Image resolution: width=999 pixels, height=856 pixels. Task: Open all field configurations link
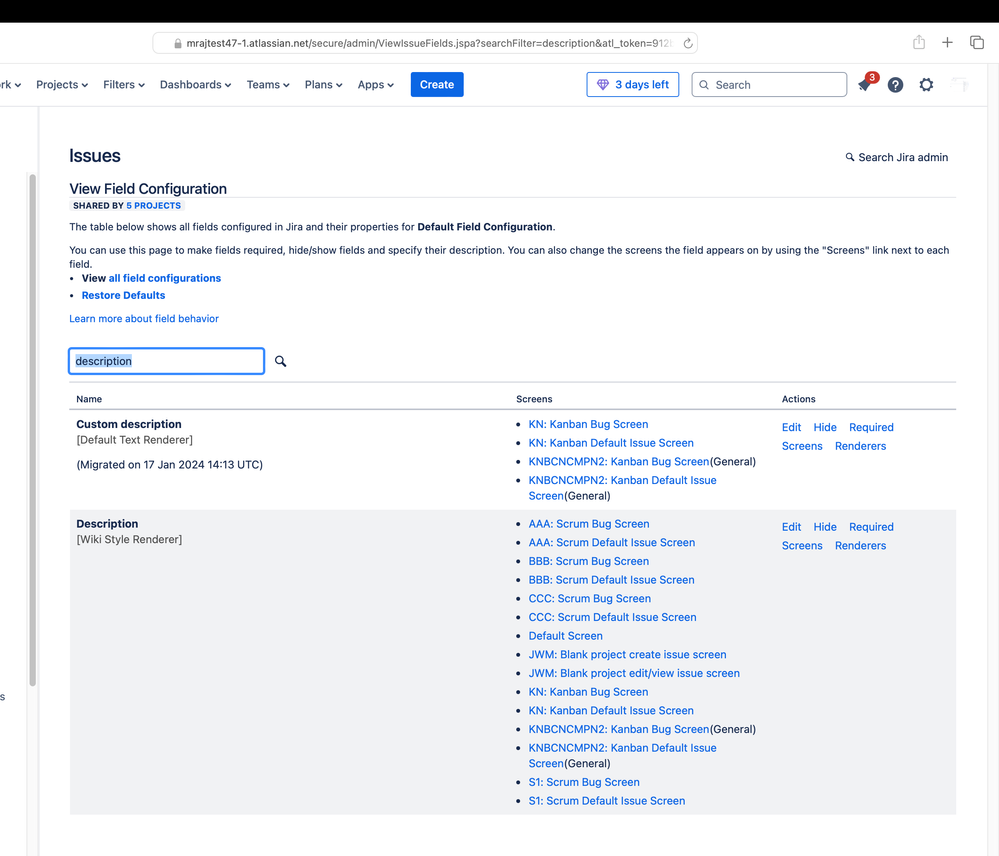click(164, 278)
